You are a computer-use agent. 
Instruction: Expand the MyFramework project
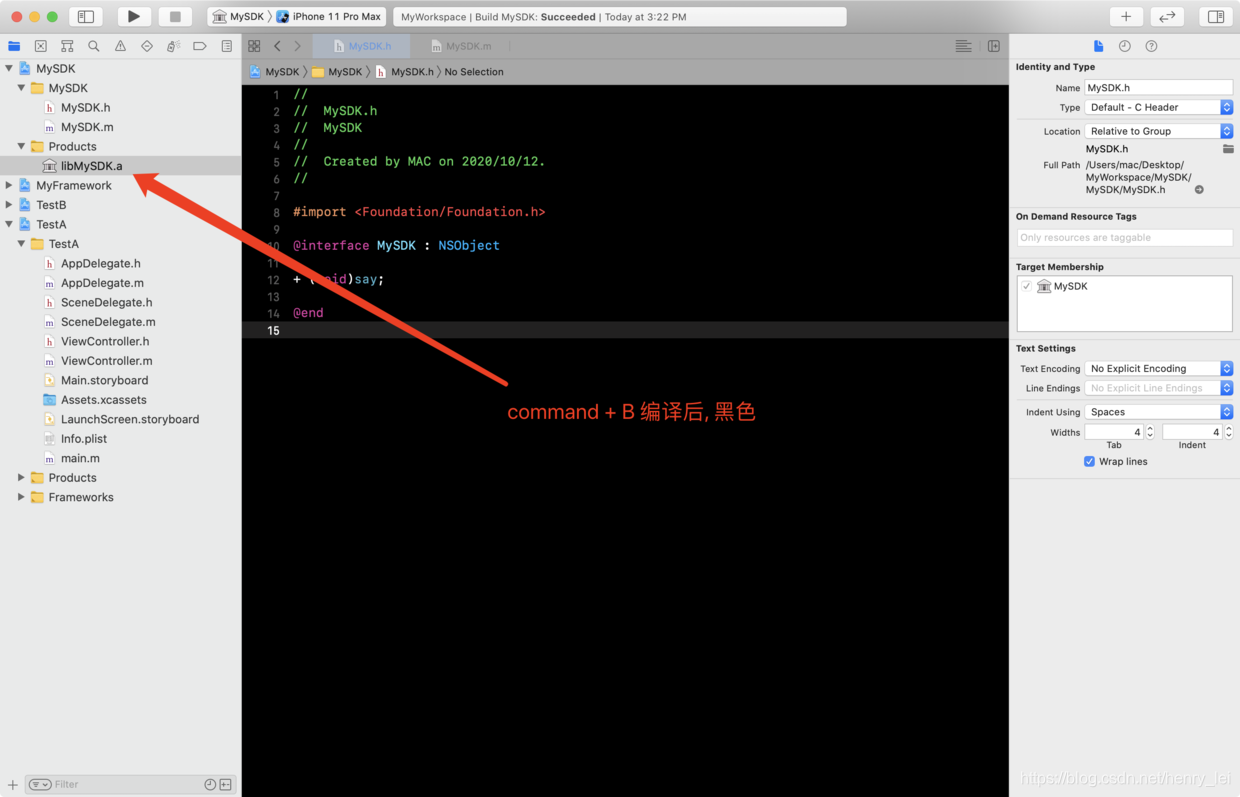point(9,185)
